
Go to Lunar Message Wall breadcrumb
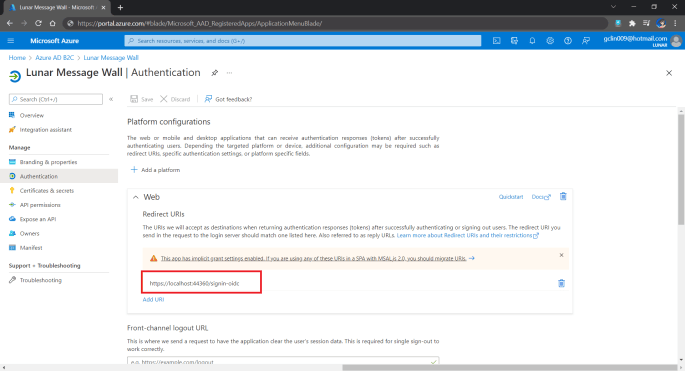click(111, 58)
